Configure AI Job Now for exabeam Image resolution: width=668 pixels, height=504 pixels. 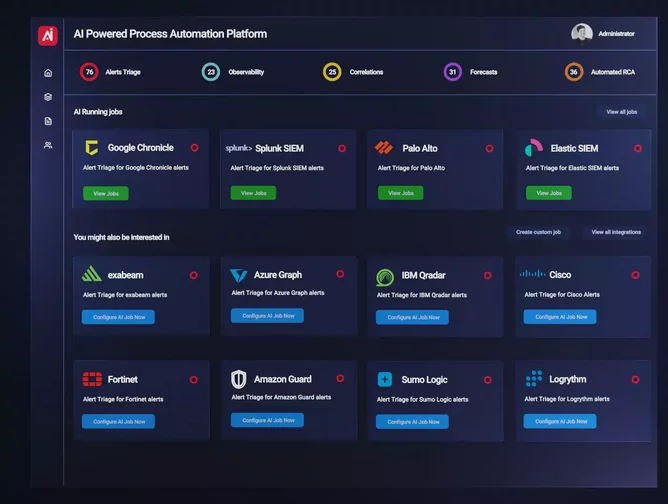(x=118, y=317)
